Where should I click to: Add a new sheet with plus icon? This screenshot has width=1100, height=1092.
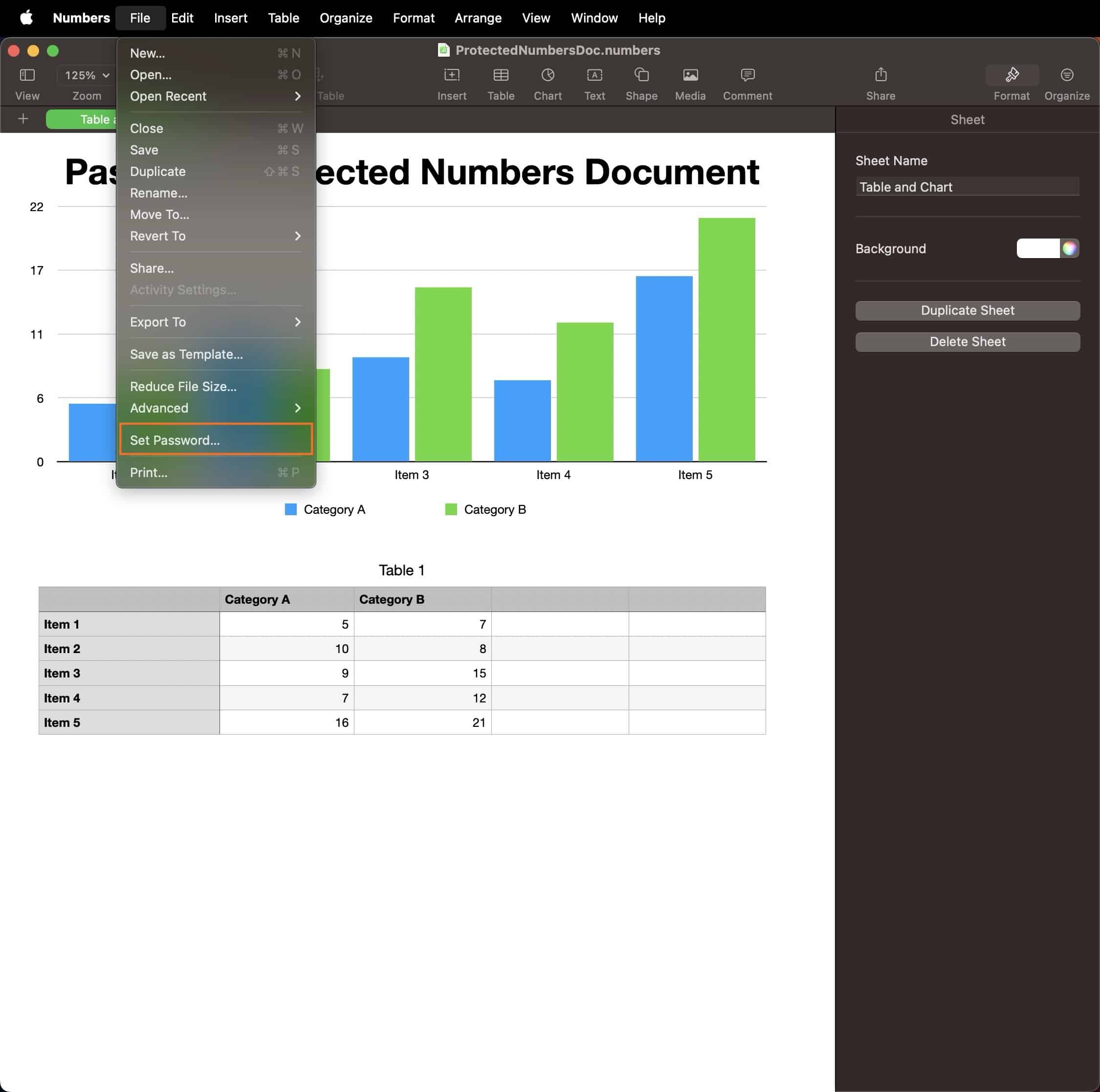tap(23, 119)
